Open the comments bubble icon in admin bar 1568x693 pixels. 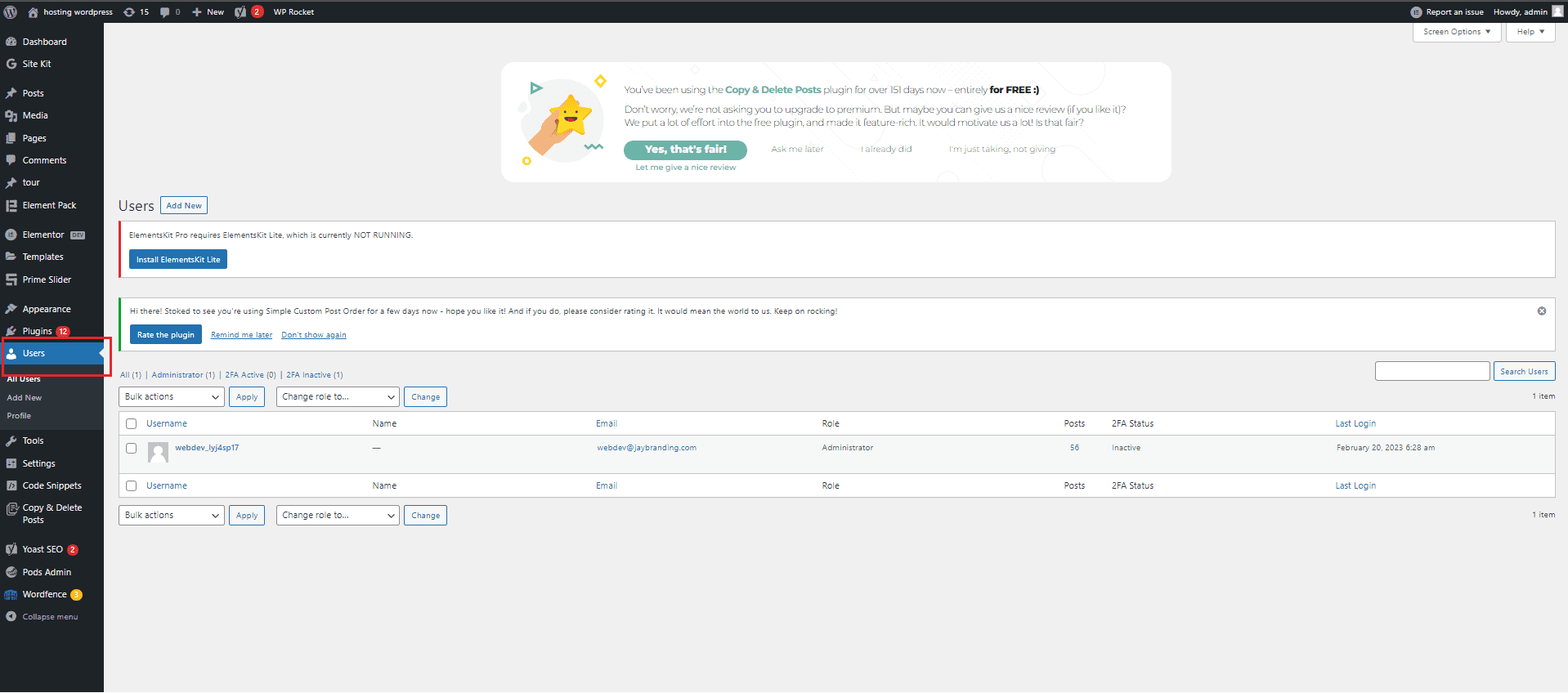(x=165, y=11)
